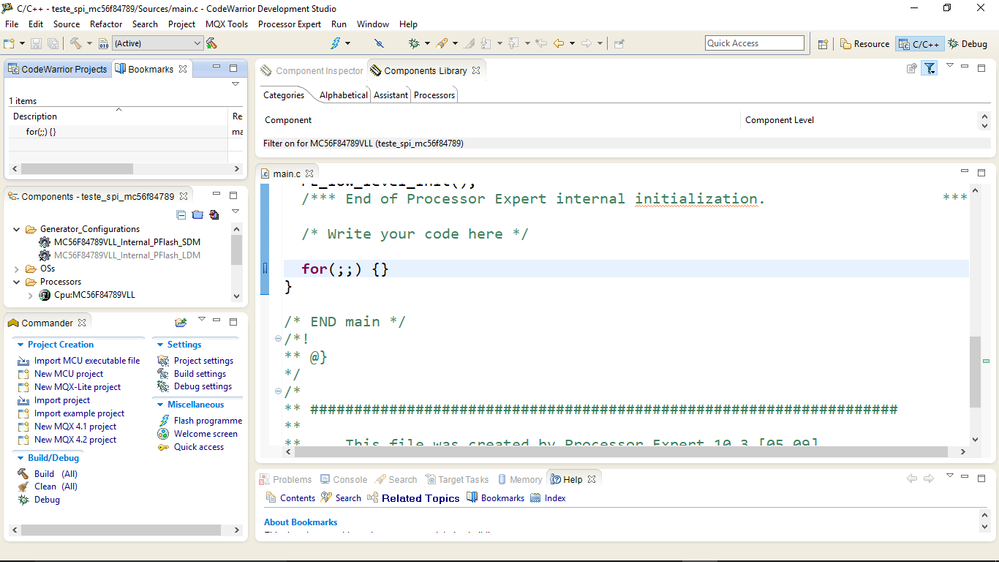The width and height of the screenshot is (999, 562).
Task: Click the back arrow in the Help view
Action: [x=912, y=479]
